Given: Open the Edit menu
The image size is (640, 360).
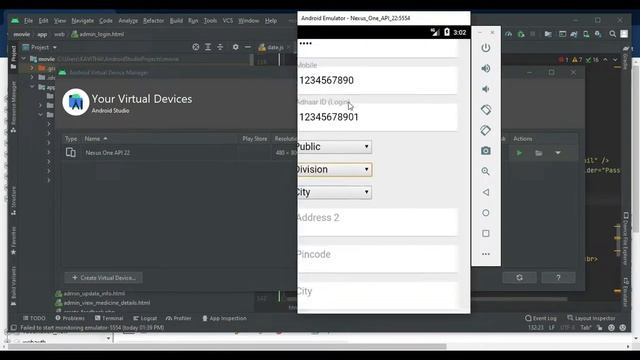Looking at the screenshot, I should coord(43,20).
